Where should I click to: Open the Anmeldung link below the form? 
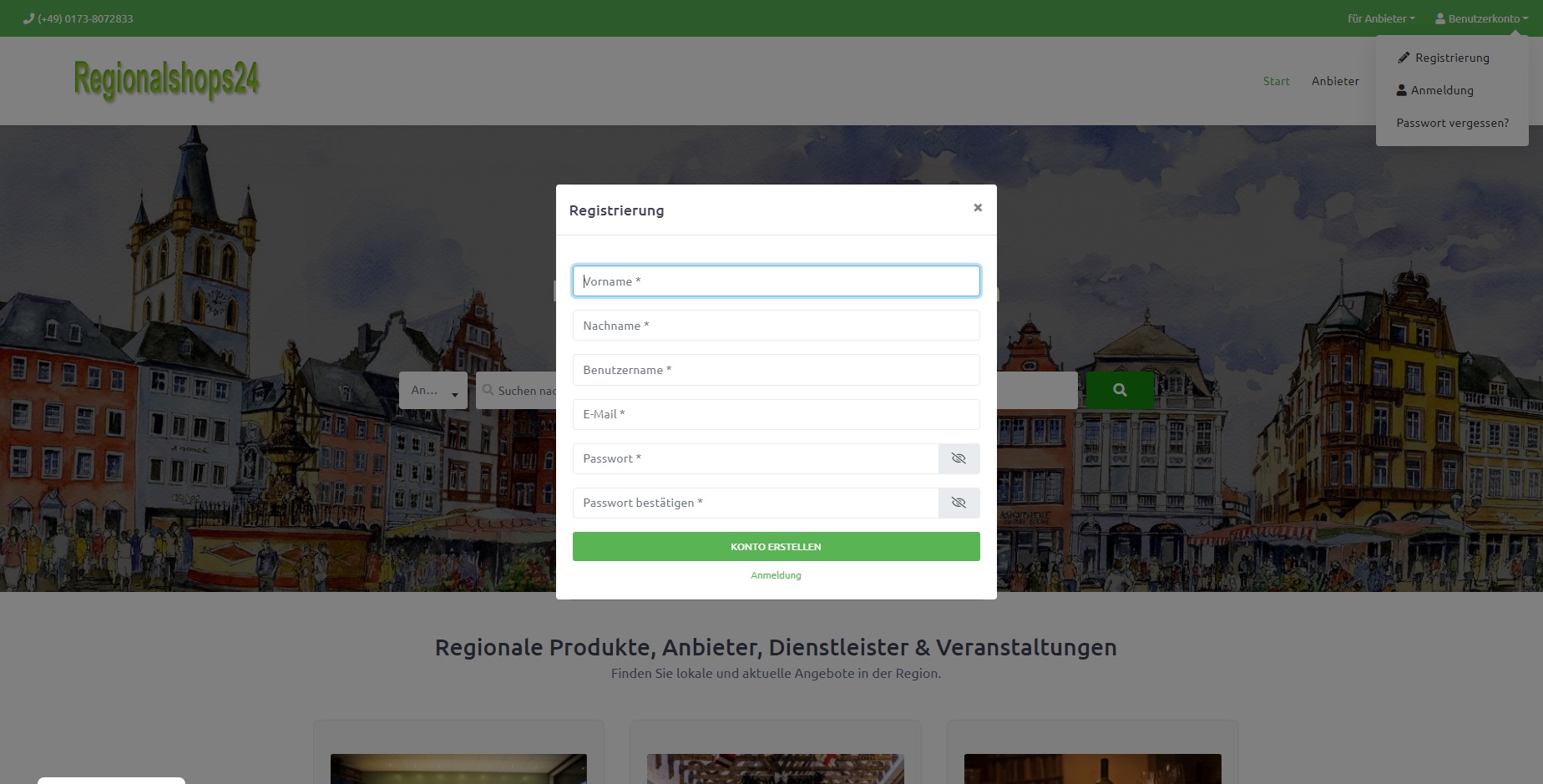click(x=776, y=575)
